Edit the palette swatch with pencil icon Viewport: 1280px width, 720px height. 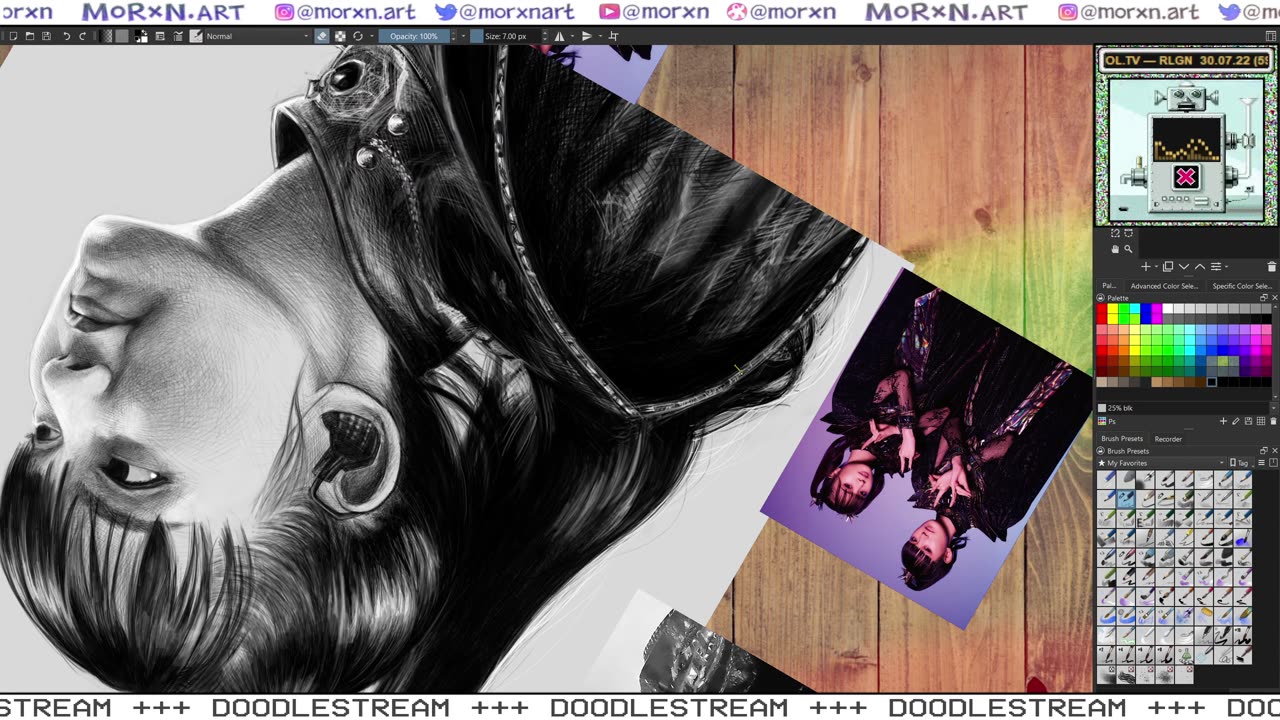[x=1235, y=422]
